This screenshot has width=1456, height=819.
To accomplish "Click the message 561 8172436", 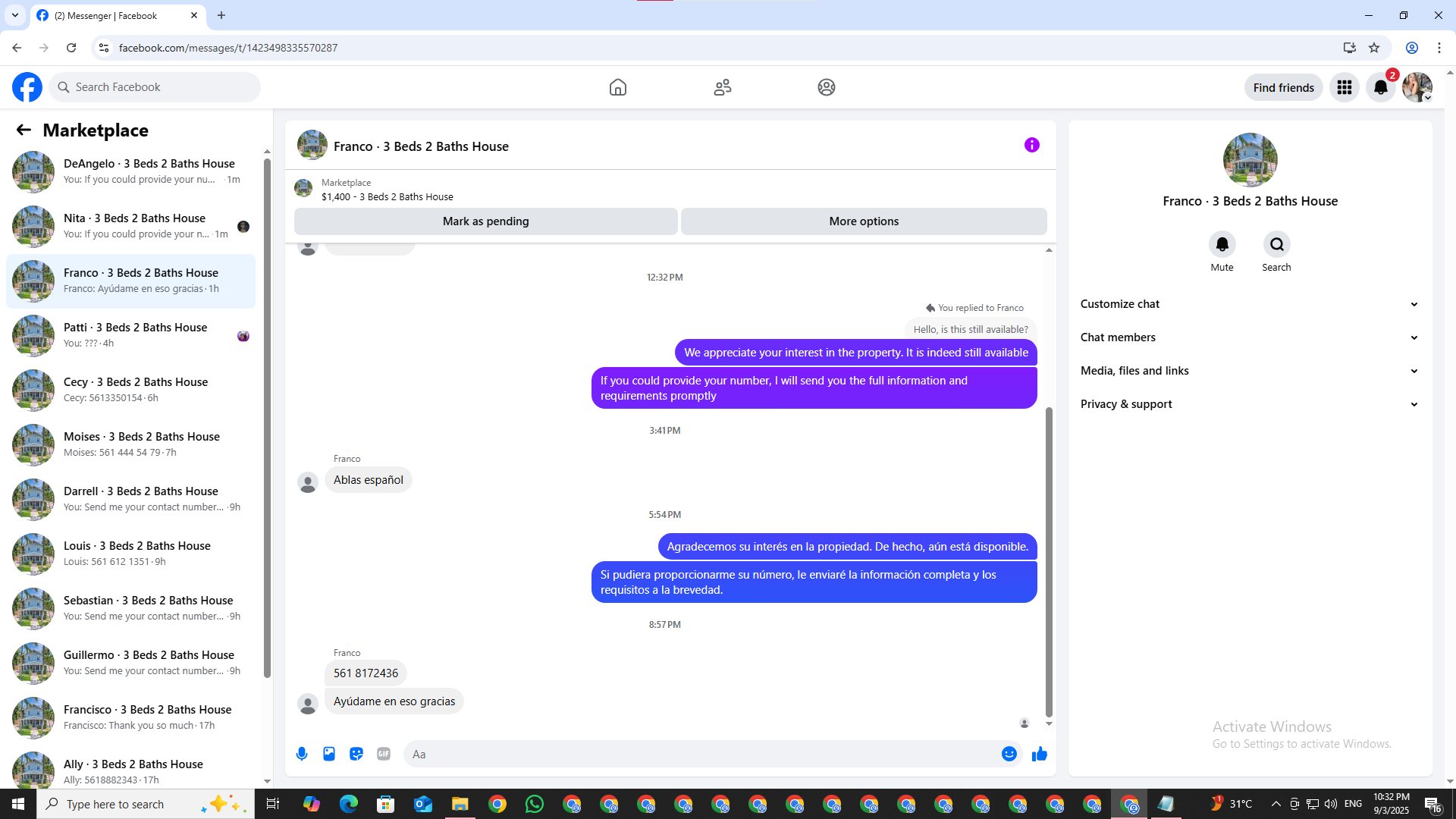I will point(366,673).
